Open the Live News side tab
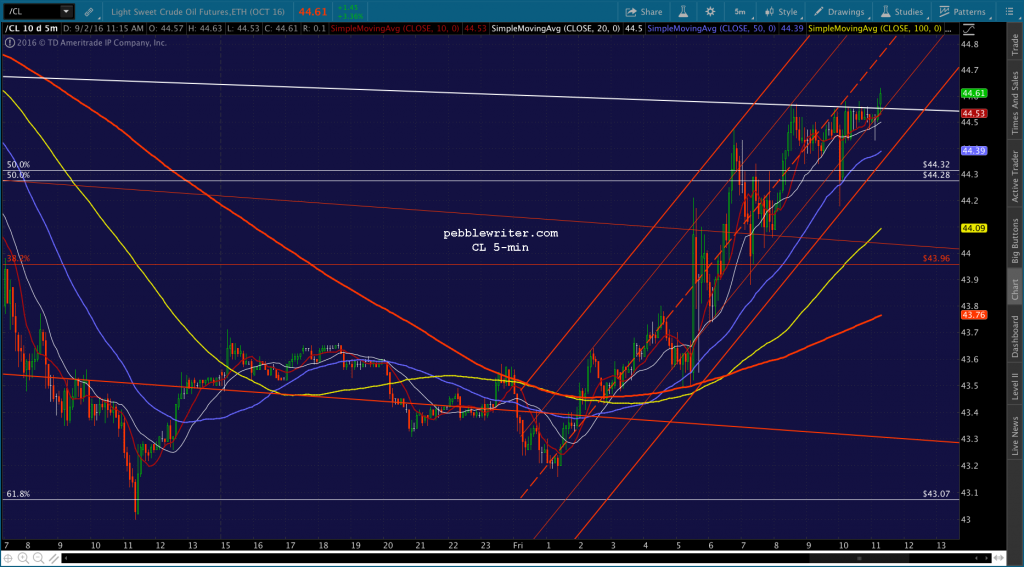 tap(1015, 430)
